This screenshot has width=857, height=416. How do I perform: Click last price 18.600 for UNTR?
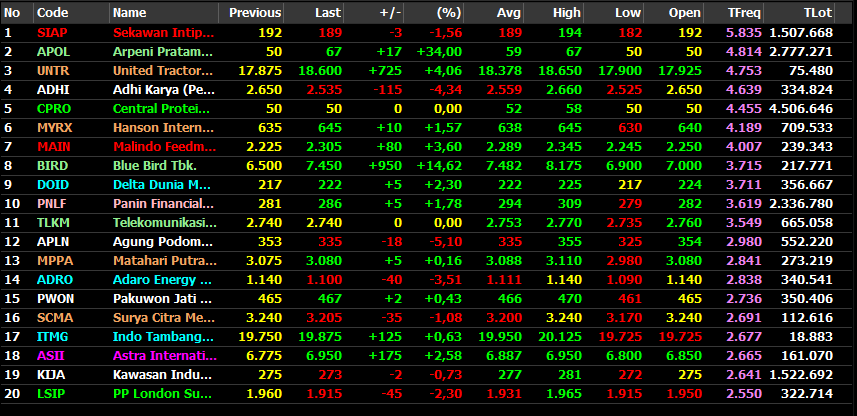click(x=320, y=71)
